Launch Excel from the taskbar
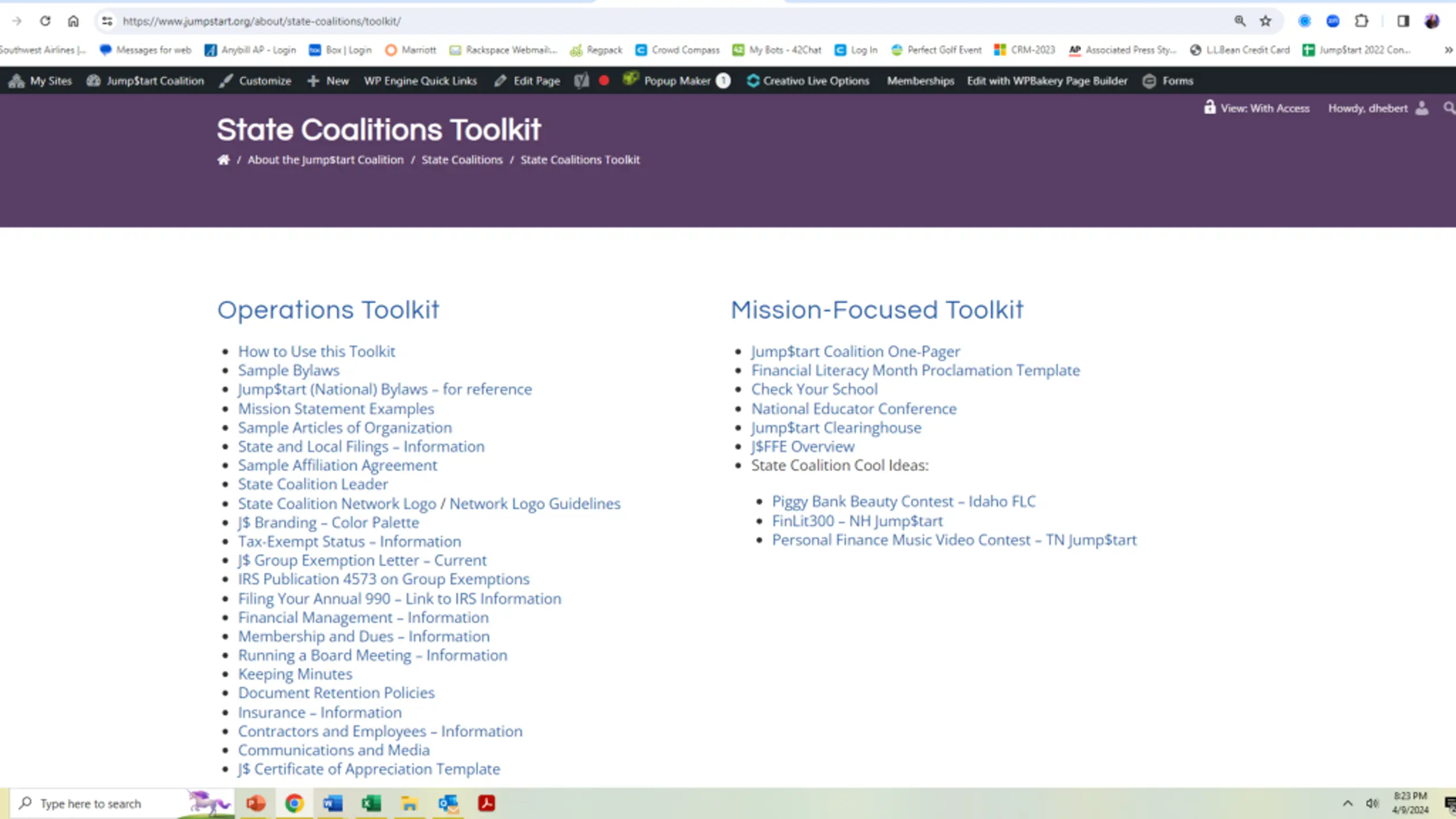1456x819 pixels. (371, 803)
